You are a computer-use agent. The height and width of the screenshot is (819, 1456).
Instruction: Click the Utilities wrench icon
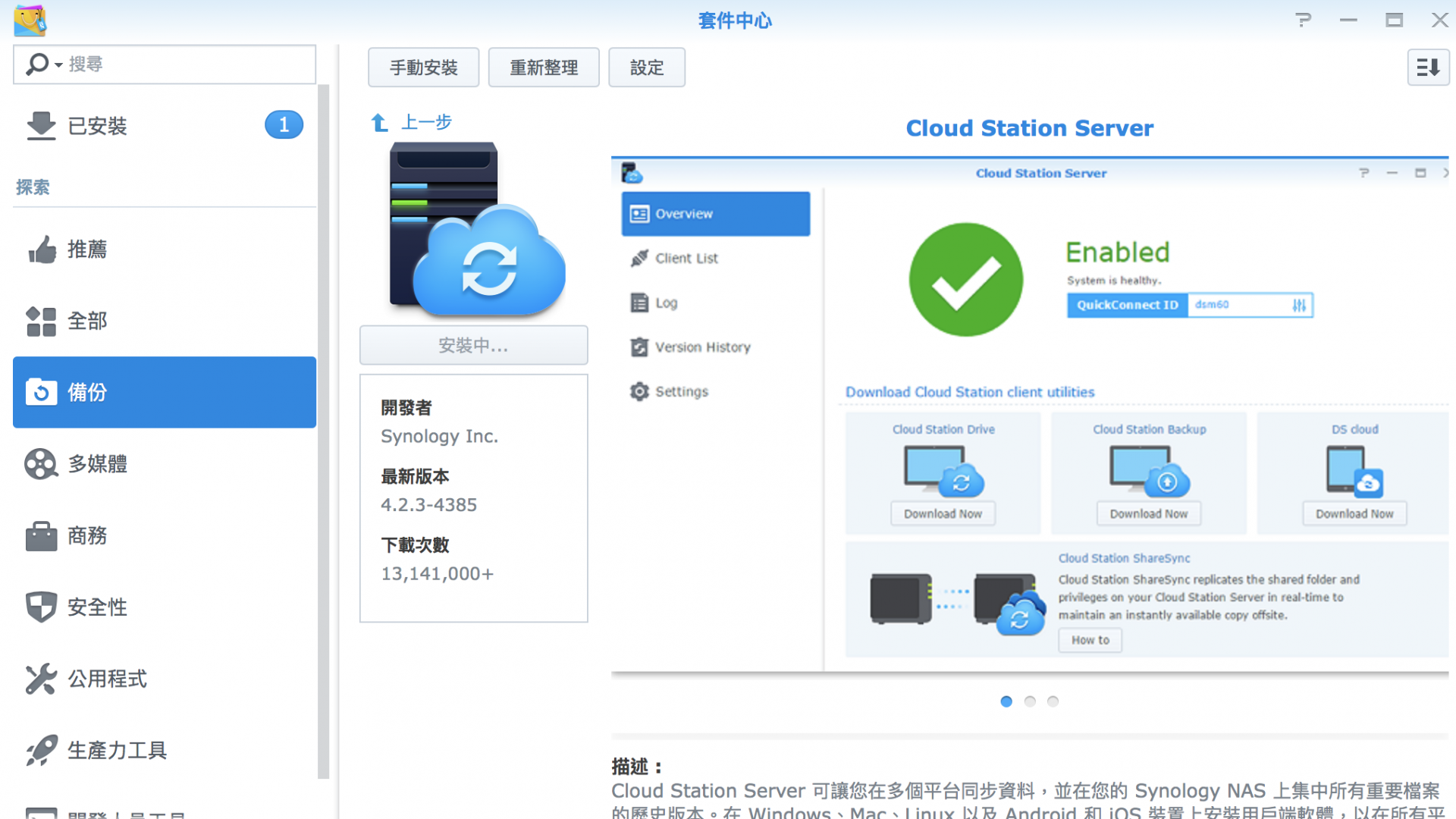tap(41, 679)
